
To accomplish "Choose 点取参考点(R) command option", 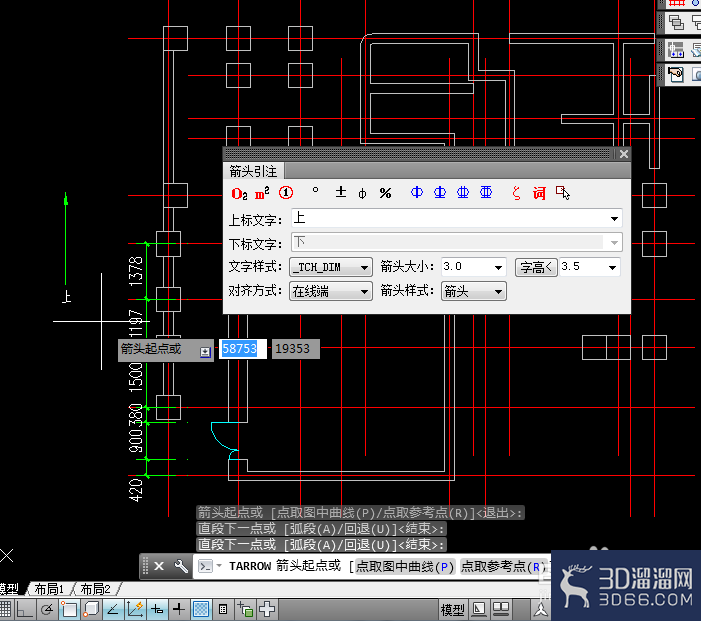I will [x=503, y=566].
